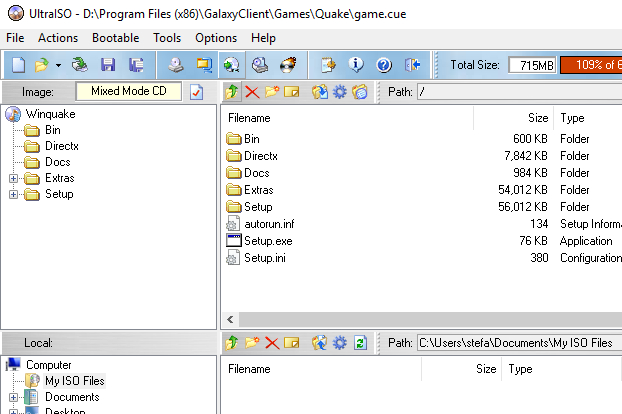Click the Size column header in local list
622x414 pixels.
pyautogui.click(x=462, y=369)
